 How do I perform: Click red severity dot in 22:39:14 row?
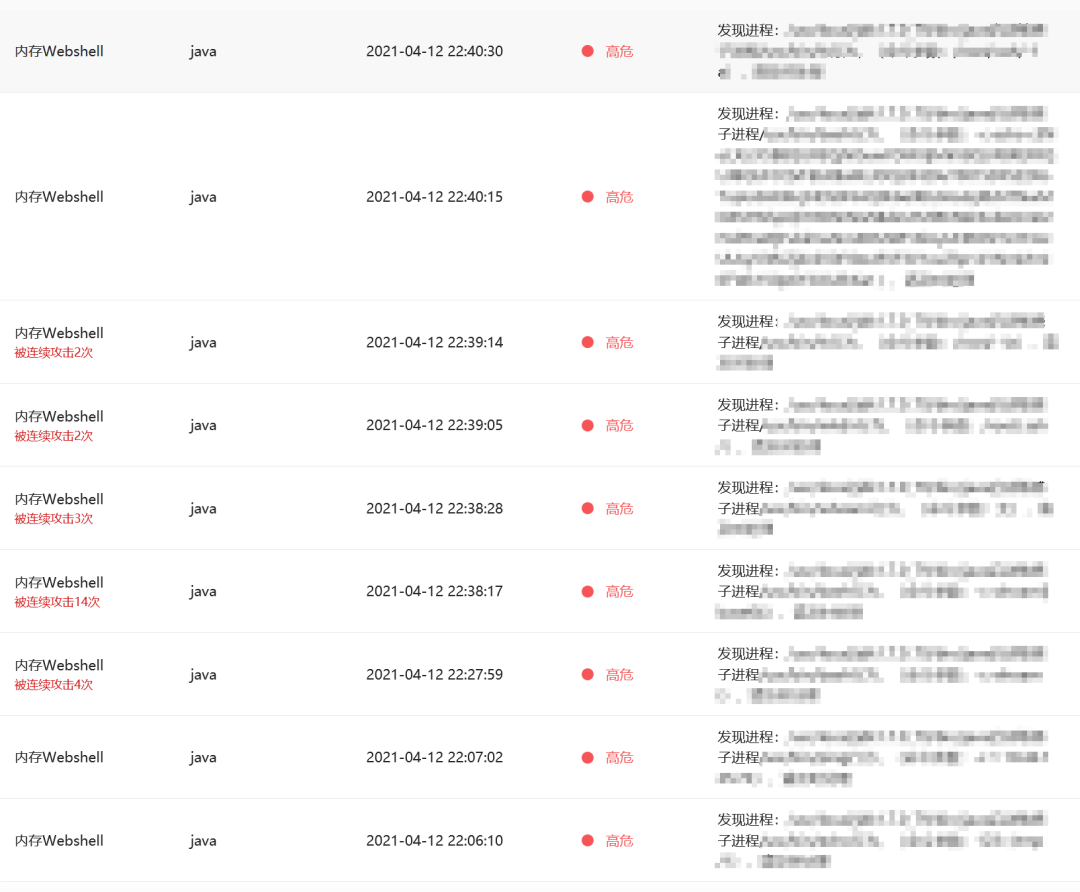[x=588, y=342]
